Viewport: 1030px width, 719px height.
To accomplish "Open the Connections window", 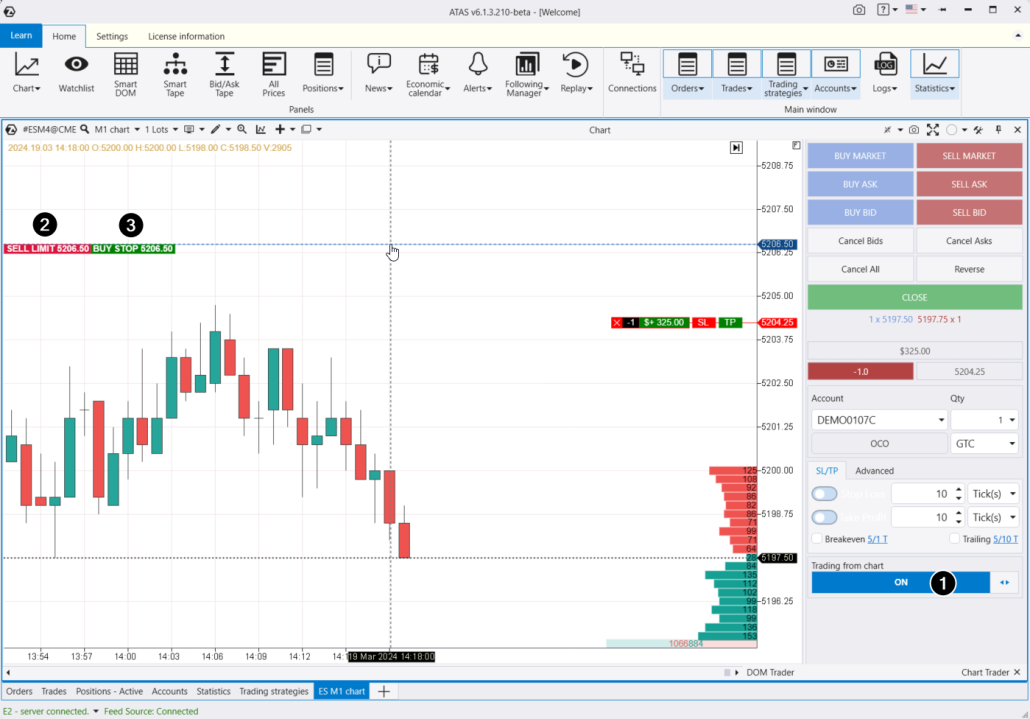I will (x=631, y=68).
